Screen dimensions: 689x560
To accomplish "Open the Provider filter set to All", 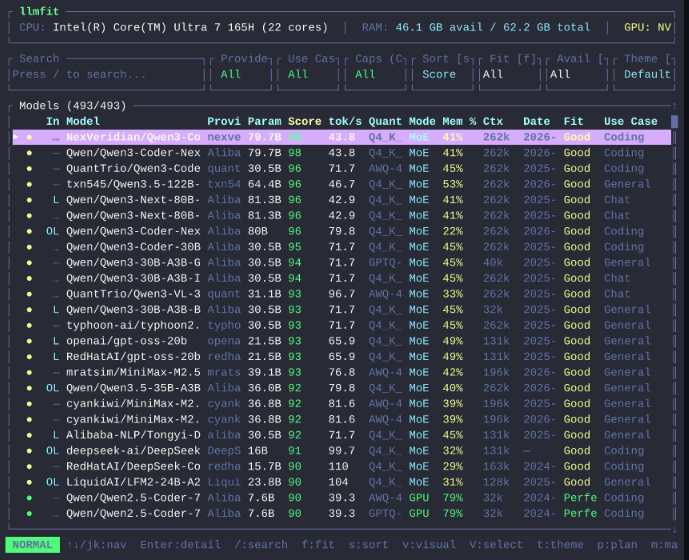I will click(x=241, y=74).
